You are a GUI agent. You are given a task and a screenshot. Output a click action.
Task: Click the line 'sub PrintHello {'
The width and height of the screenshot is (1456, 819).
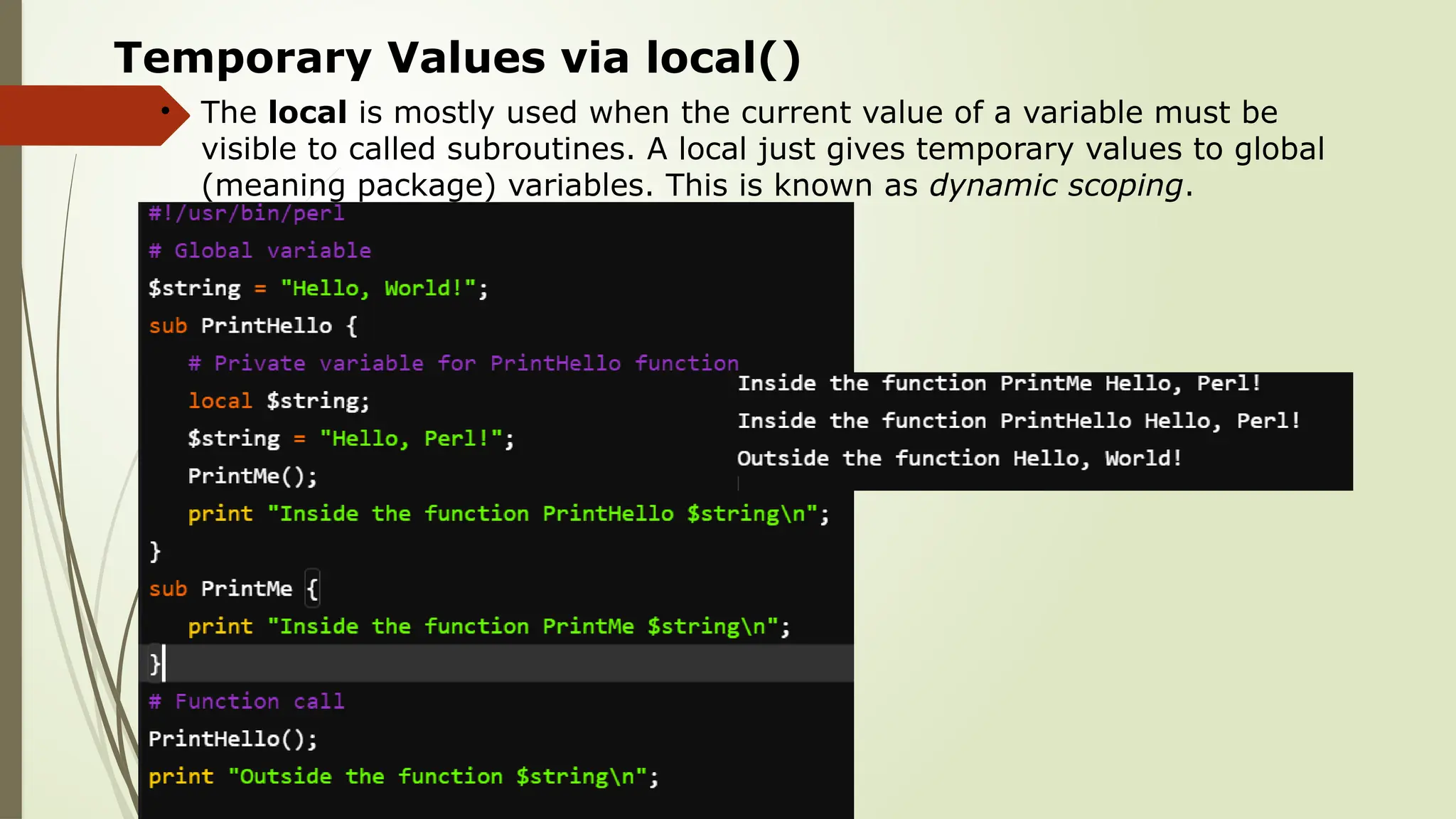coord(253,326)
